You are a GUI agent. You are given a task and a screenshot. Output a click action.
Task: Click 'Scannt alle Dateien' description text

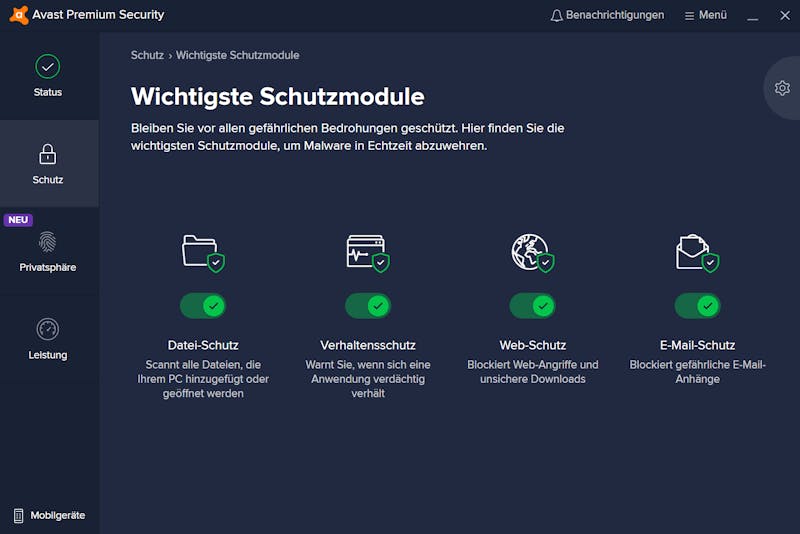click(x=203, y=379)
